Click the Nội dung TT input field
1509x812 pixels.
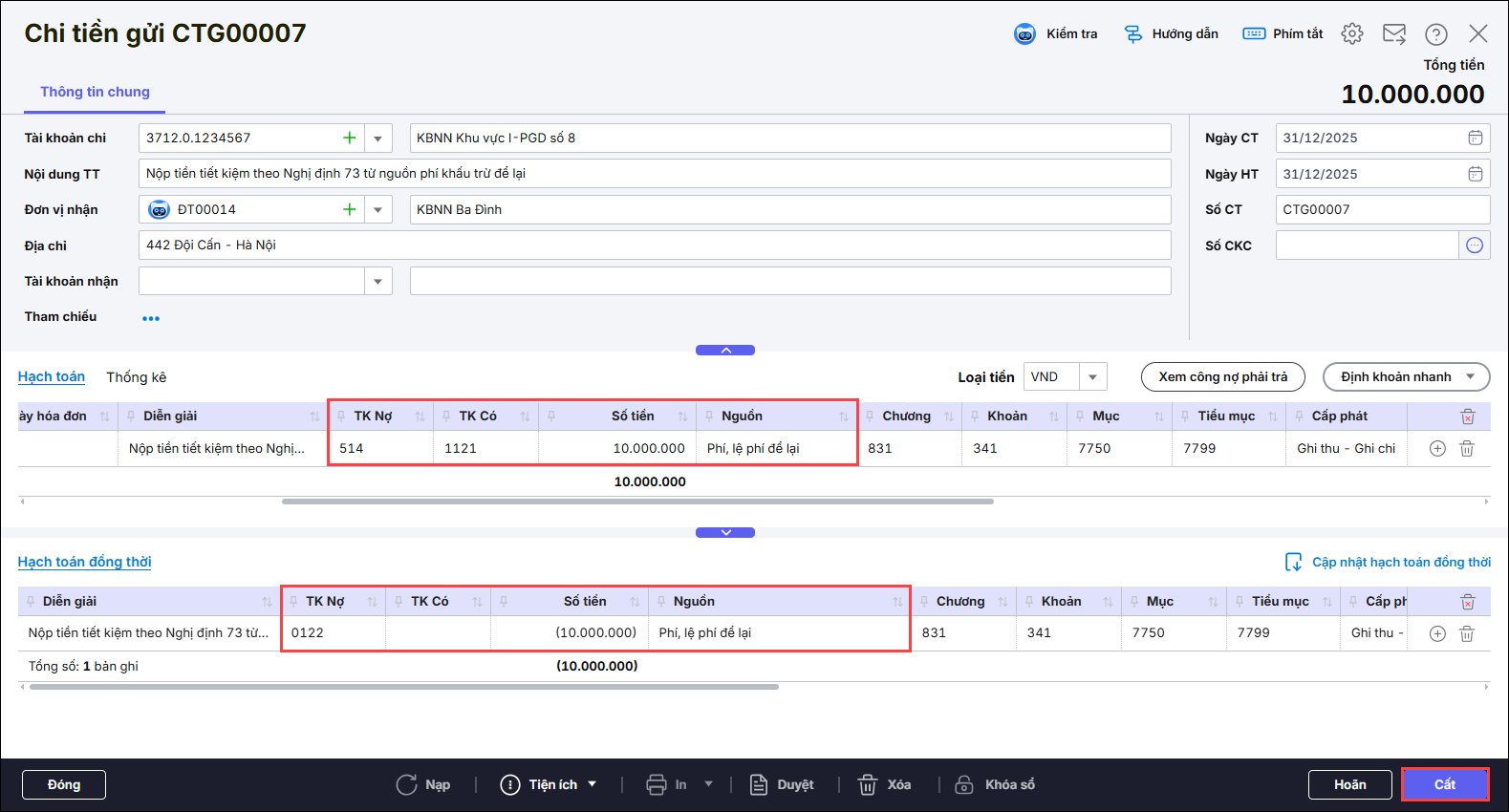pyautogui.click(x=655, y=174)
